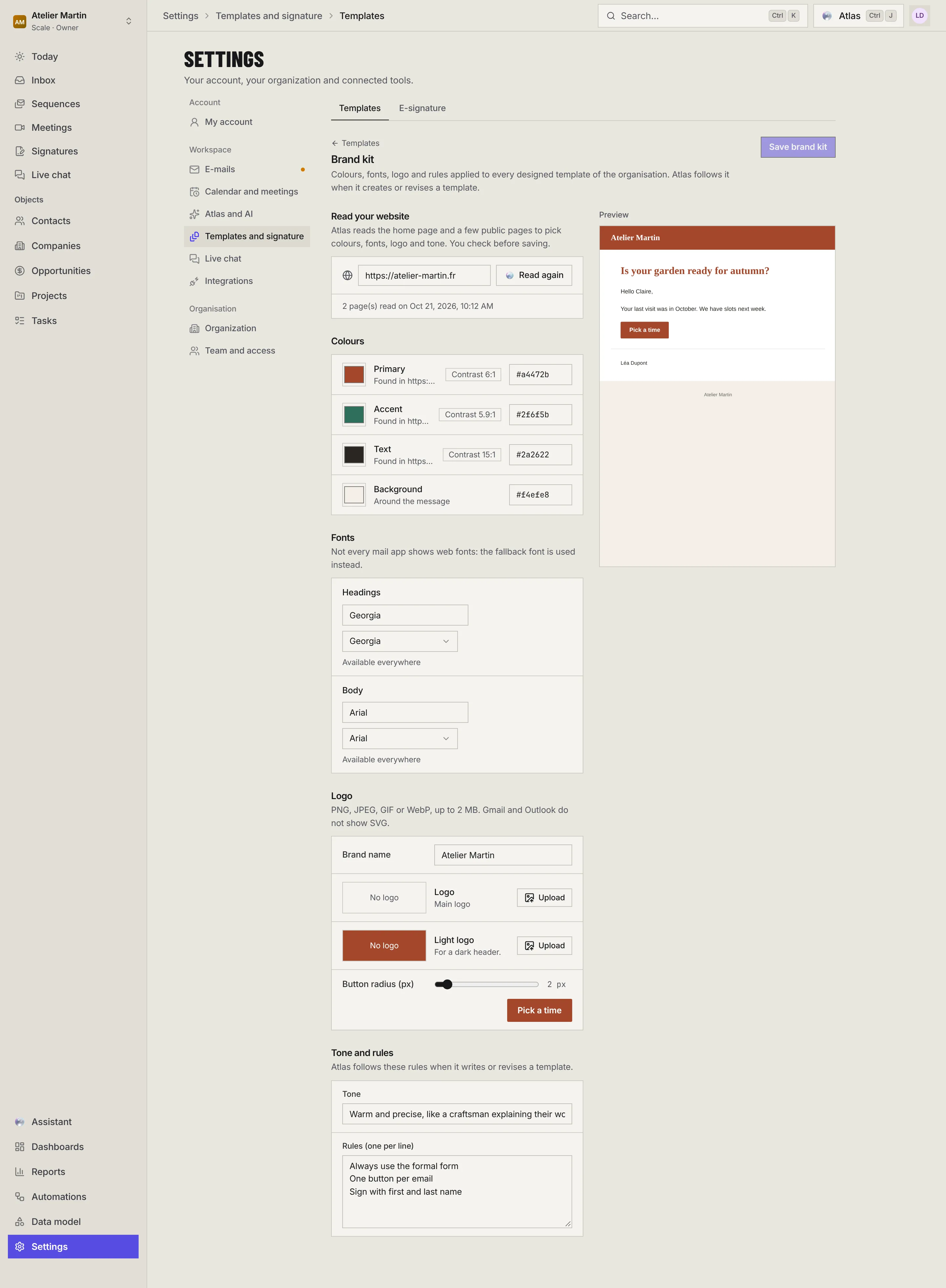Click the Read again button

(x=534, y=275)
